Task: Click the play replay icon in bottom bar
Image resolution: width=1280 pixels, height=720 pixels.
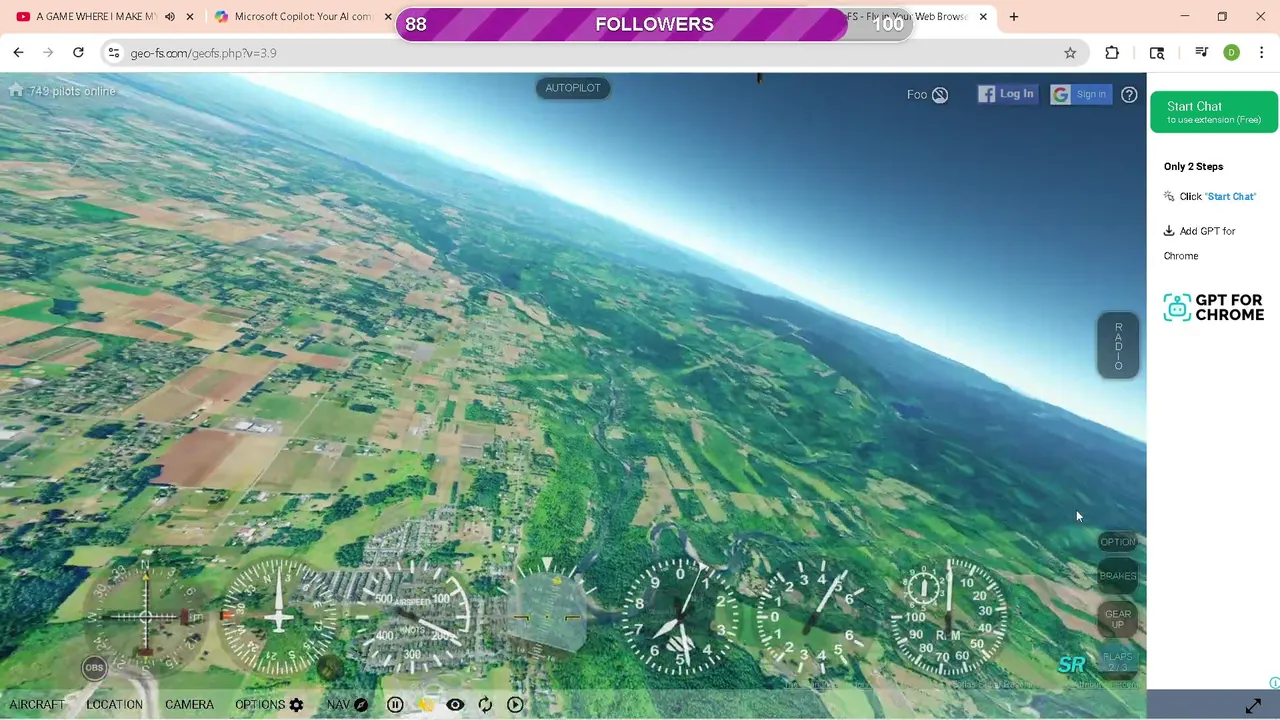Action: (x=515, y=705)
